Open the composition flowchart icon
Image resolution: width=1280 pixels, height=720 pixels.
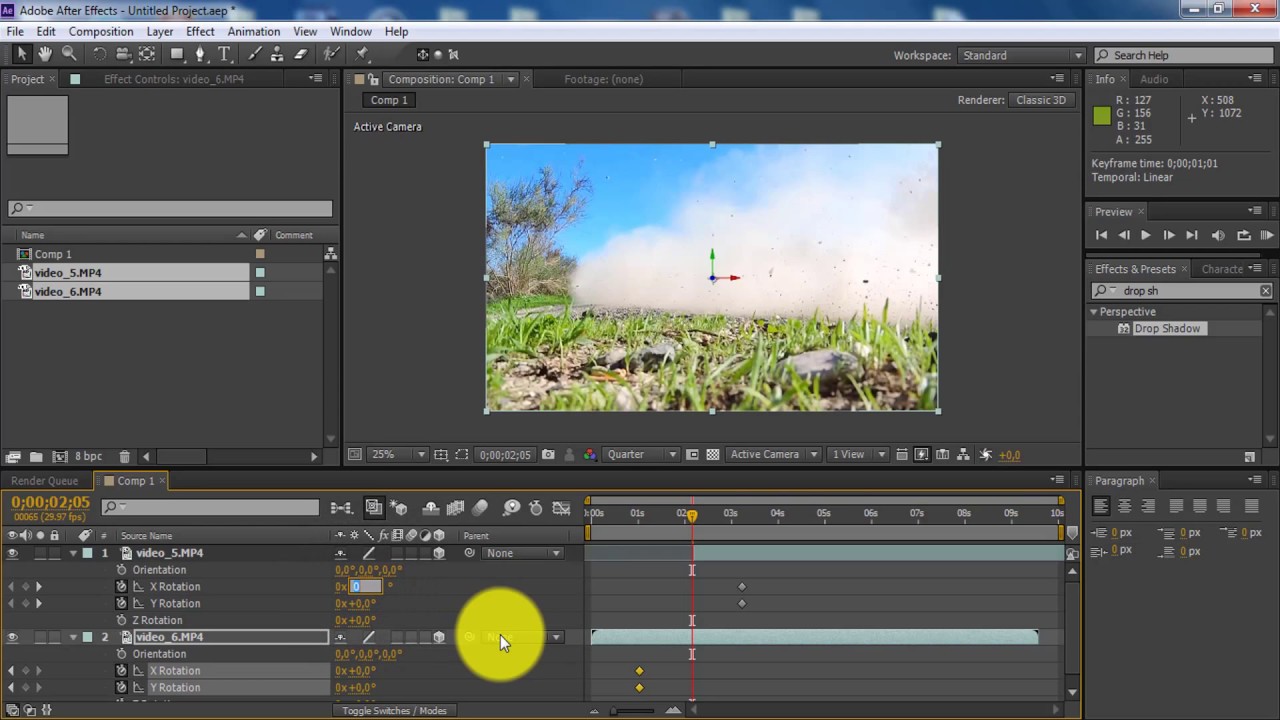(x=965, y=454)
